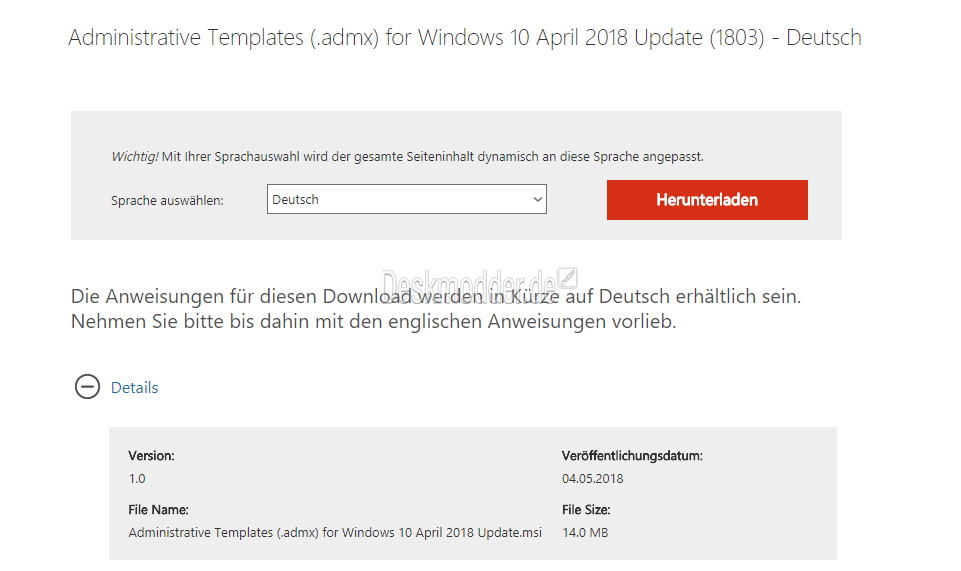Click the Administrative Templates page title heading

pos(465,37)
